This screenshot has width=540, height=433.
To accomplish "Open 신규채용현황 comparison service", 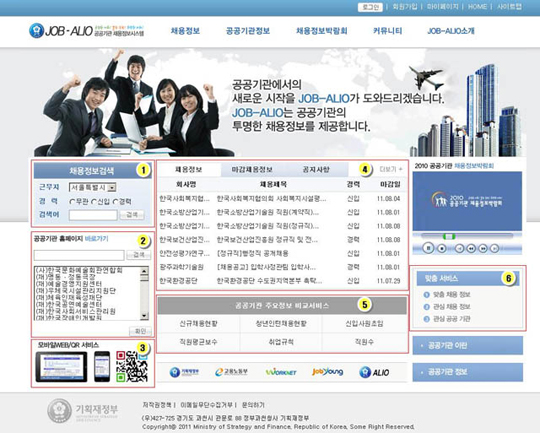I will 198,324.
